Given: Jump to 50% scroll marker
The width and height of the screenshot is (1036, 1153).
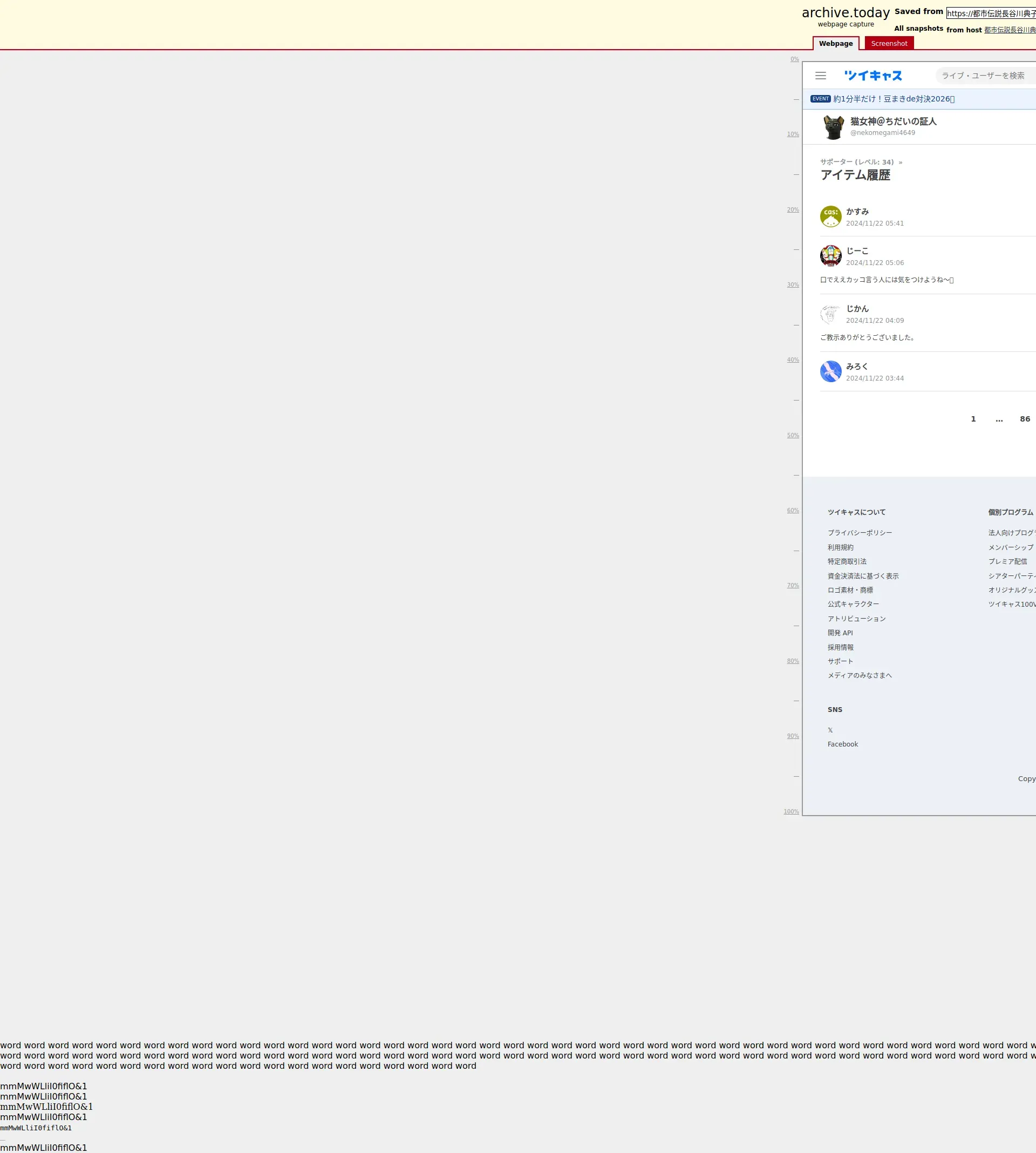Looking at the screenshot, I should point(792,436).
